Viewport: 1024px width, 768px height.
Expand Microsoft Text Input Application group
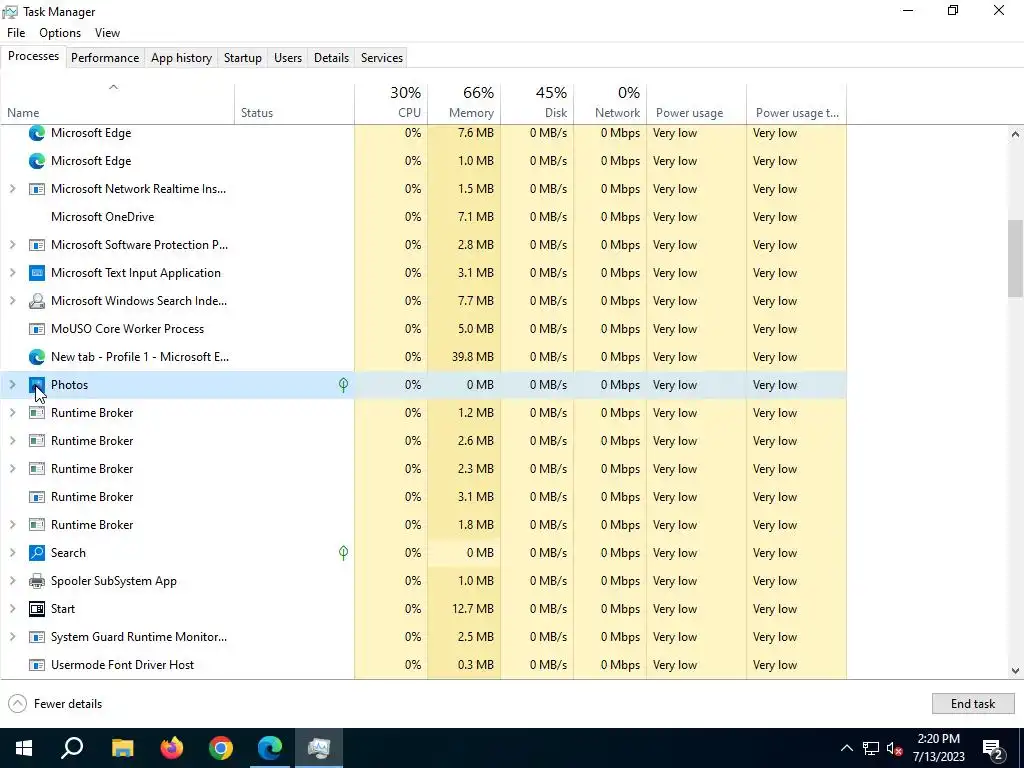(12, 272)
